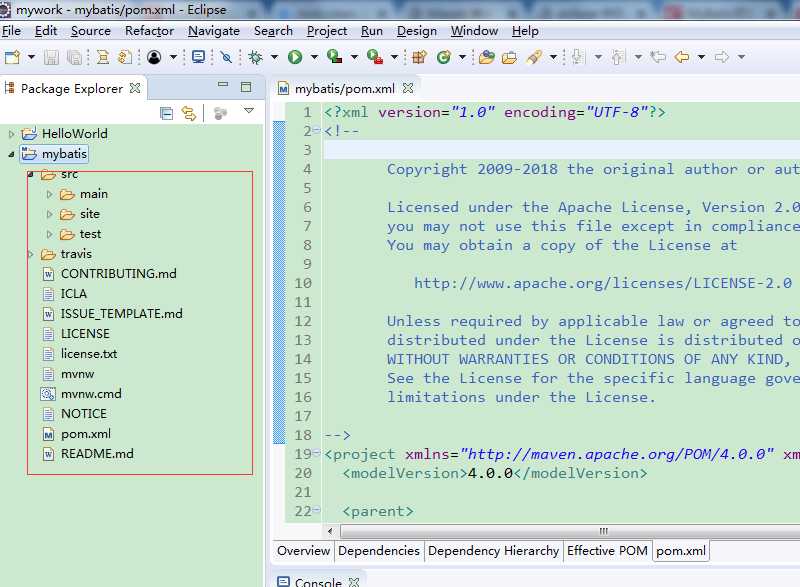Viewport: 800px width, 587px height.
Task: Click the Debug bug icon
Action: (256, 57)
